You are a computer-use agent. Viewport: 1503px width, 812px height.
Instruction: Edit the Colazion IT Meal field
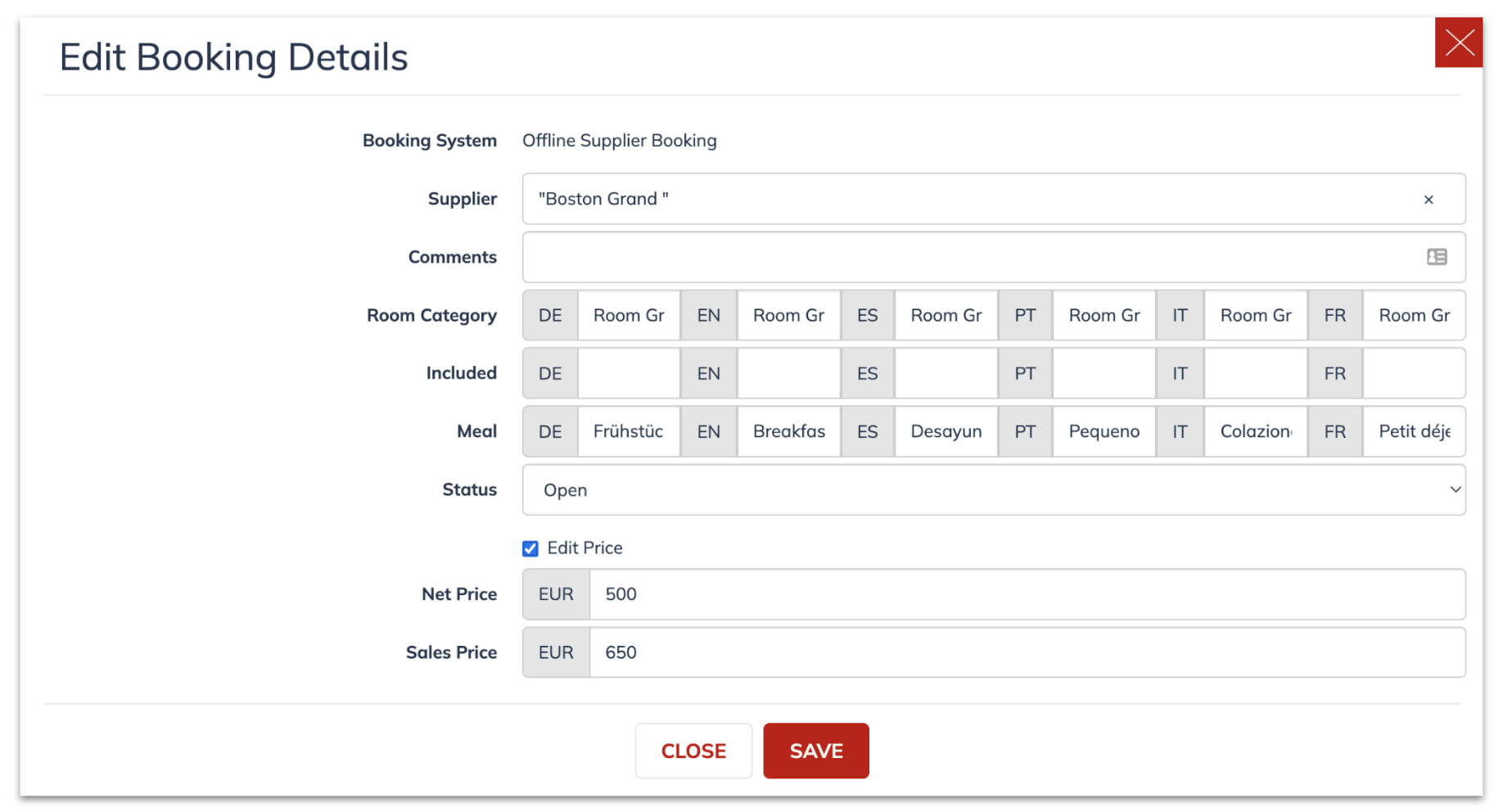[1256, 431]
